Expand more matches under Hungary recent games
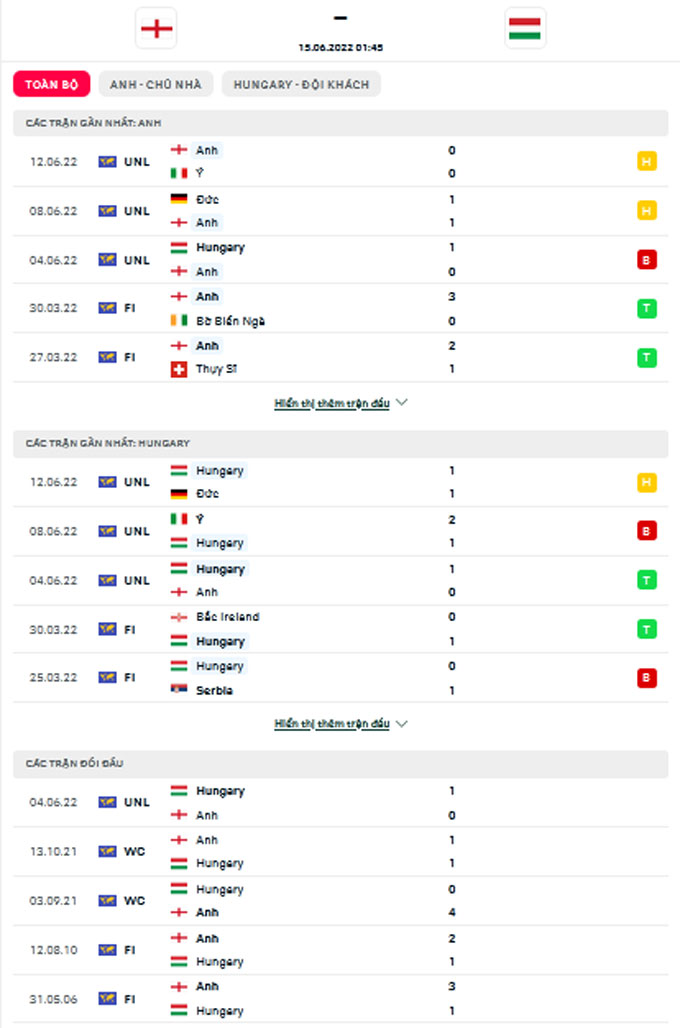The image size is (680, 1028). coord(331,723)
